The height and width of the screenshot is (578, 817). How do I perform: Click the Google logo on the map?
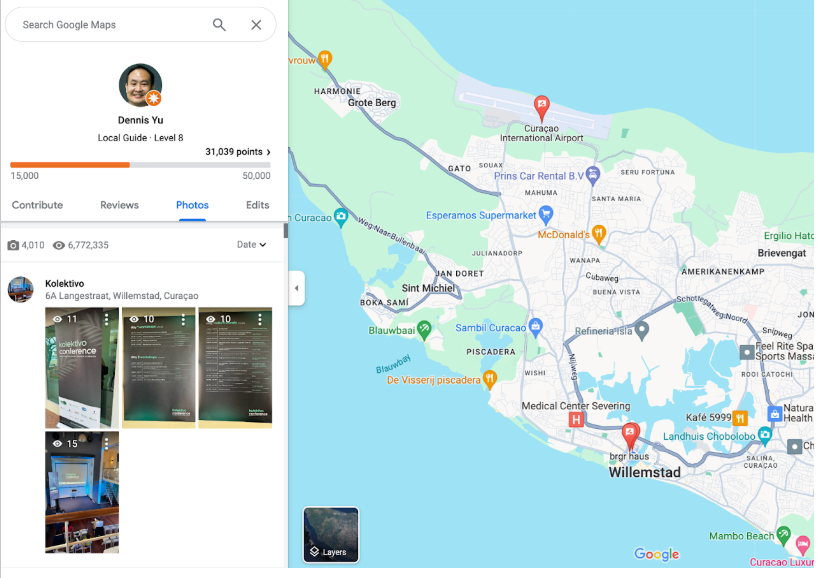657,554
